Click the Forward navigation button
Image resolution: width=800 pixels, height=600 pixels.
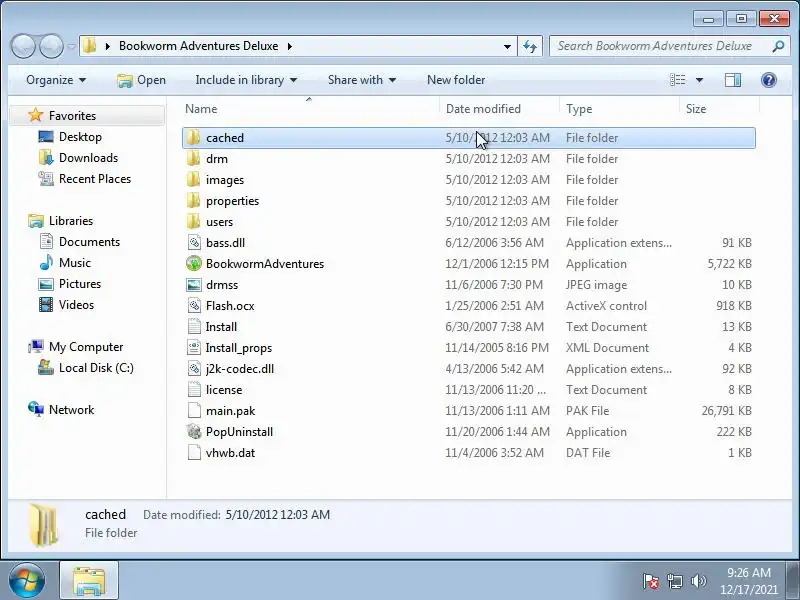coord(52,46)
